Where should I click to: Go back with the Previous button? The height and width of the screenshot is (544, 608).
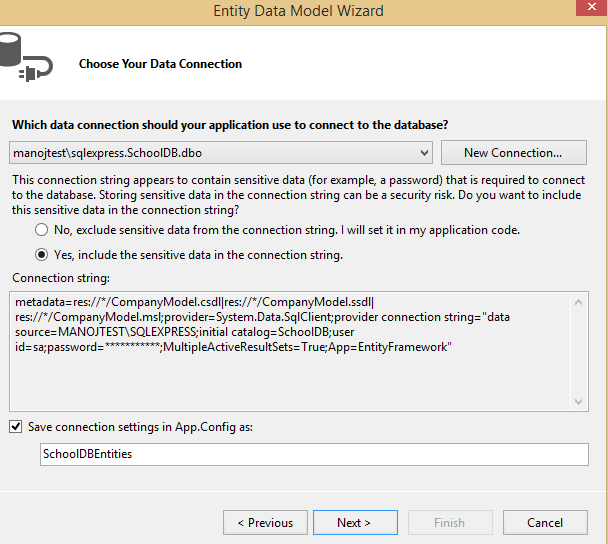265,522
